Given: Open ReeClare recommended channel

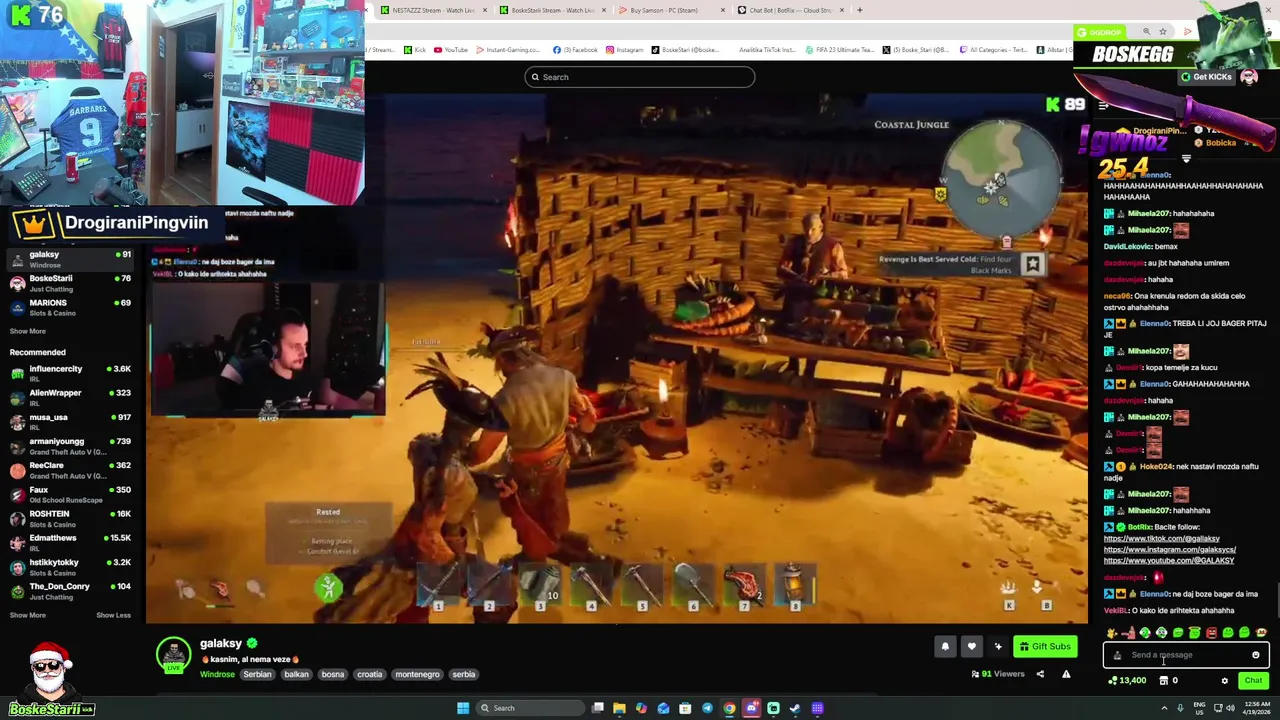Looking at the screenshot, I should click(x=70, y=470).
